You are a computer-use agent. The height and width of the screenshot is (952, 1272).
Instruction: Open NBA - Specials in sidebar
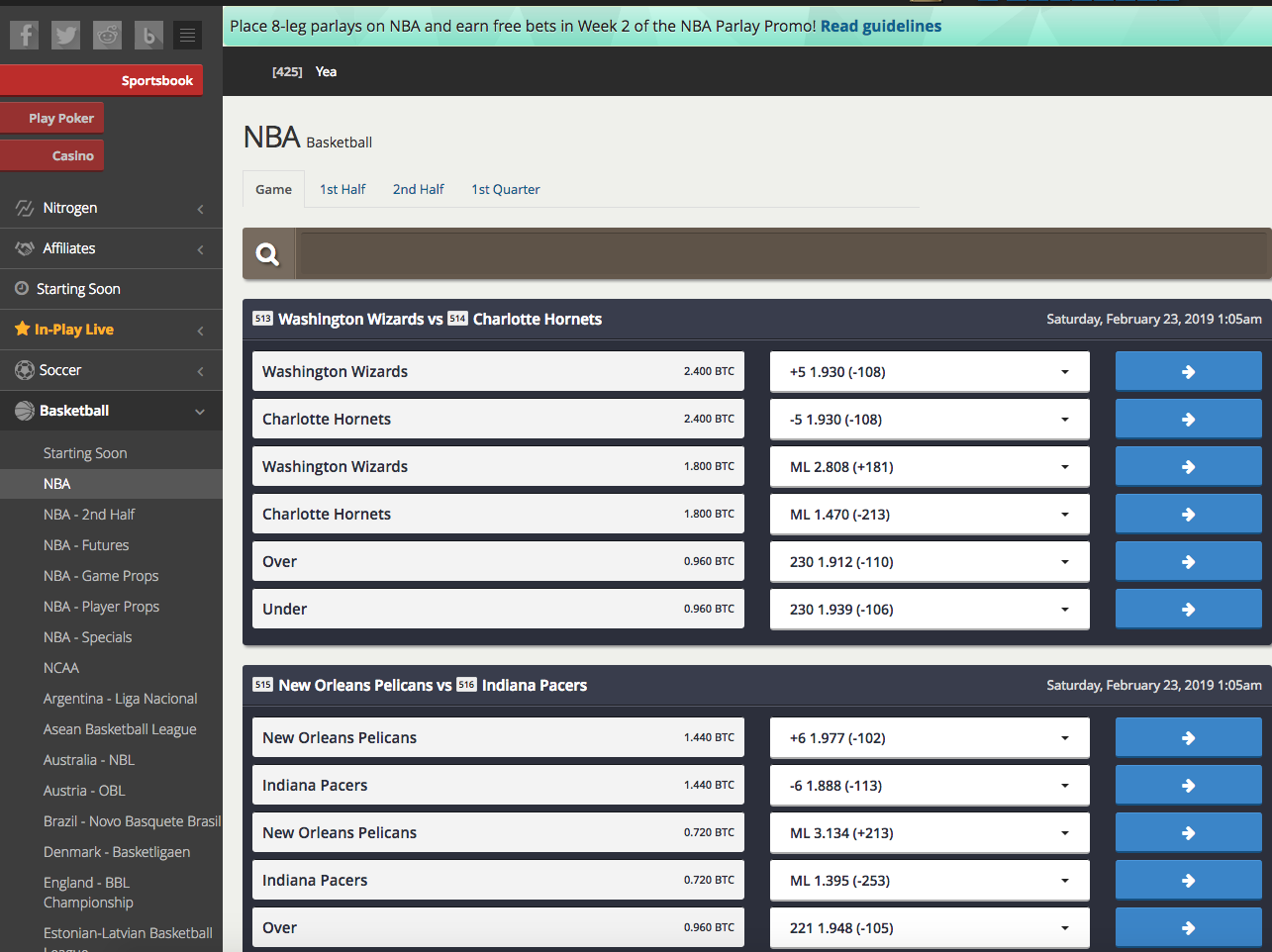(87, 637)
